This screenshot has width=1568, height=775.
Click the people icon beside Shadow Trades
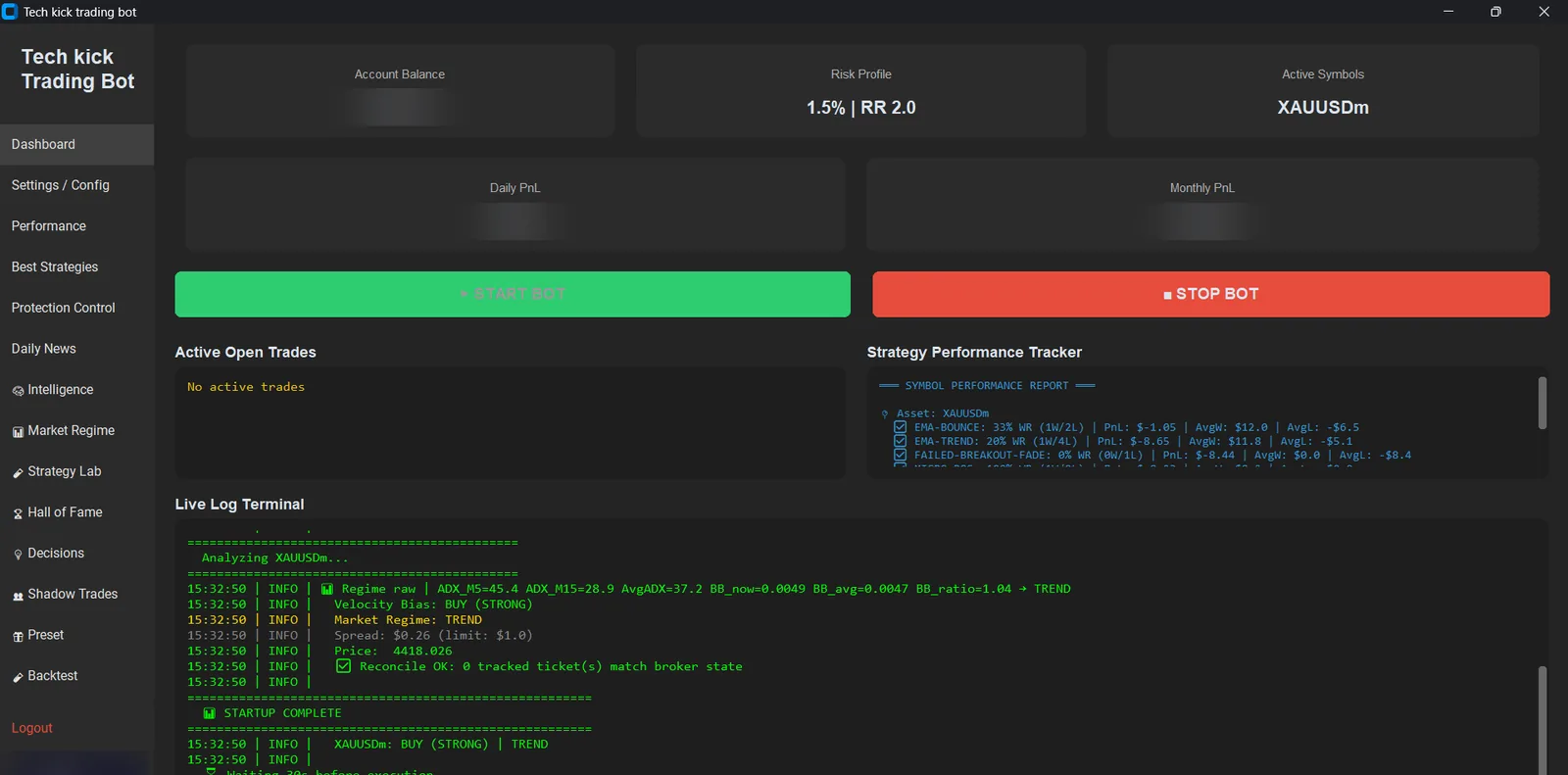tap(18, 596)
